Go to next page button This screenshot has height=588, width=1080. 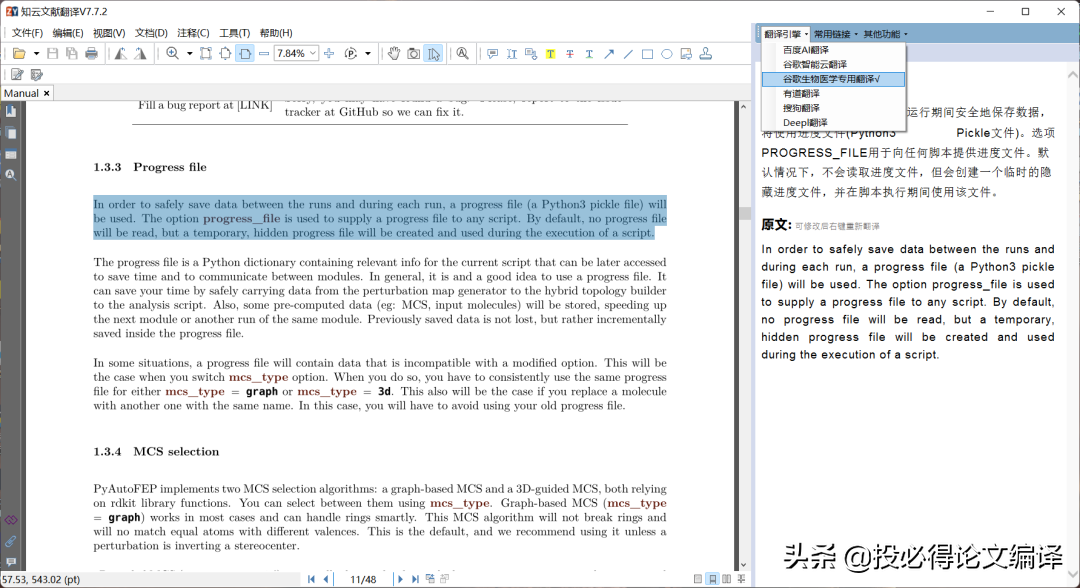click(x=400, y=579)
